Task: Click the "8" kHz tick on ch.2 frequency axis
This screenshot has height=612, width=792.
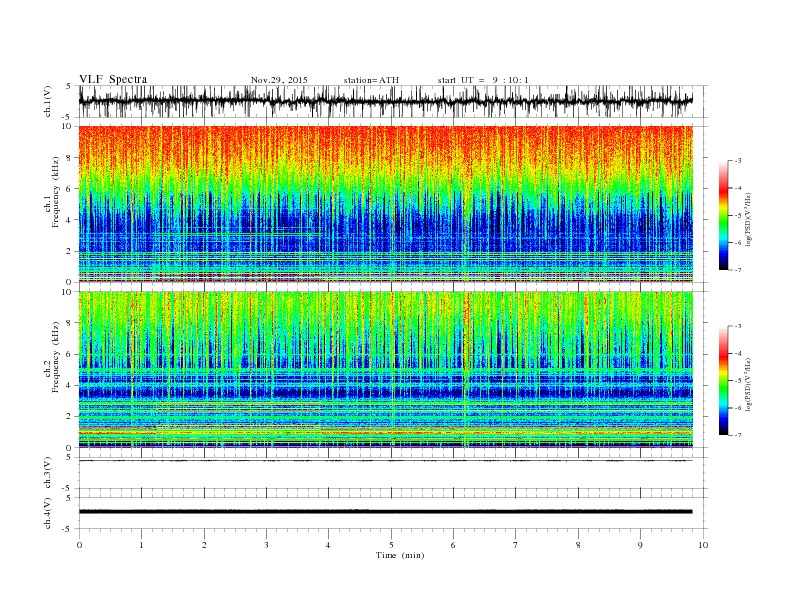Action: click(x=70, y=323)
